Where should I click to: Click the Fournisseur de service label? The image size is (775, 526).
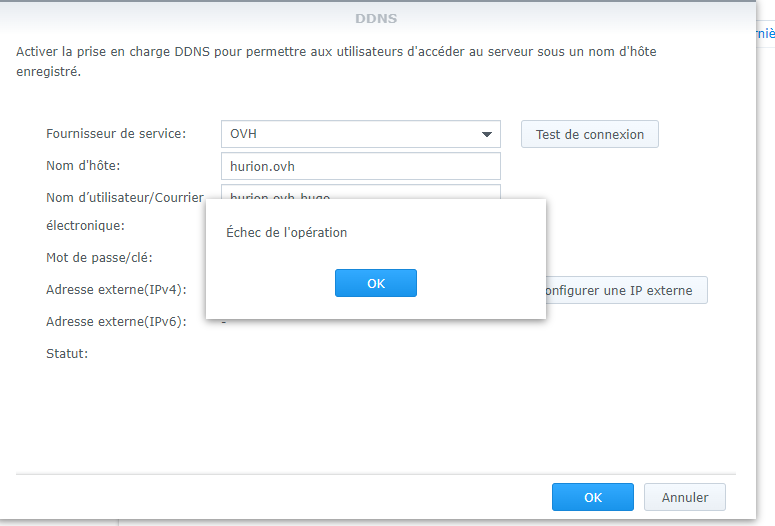click(116, 134)
